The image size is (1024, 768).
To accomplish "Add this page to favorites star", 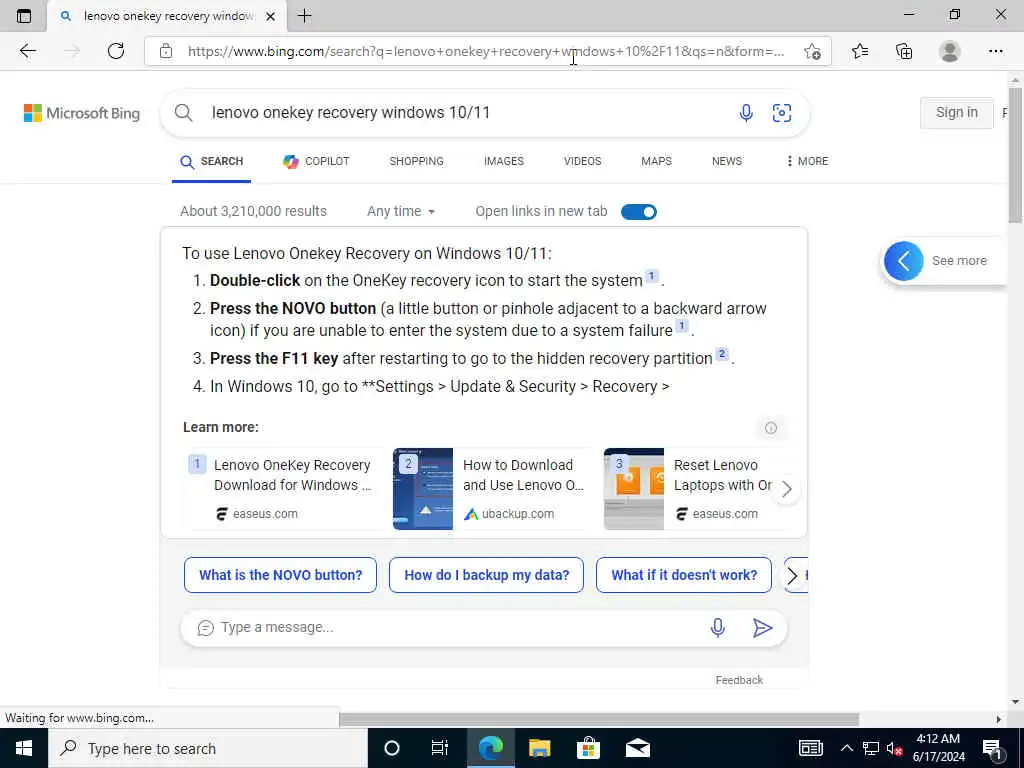I will click(x=812, y=52).
